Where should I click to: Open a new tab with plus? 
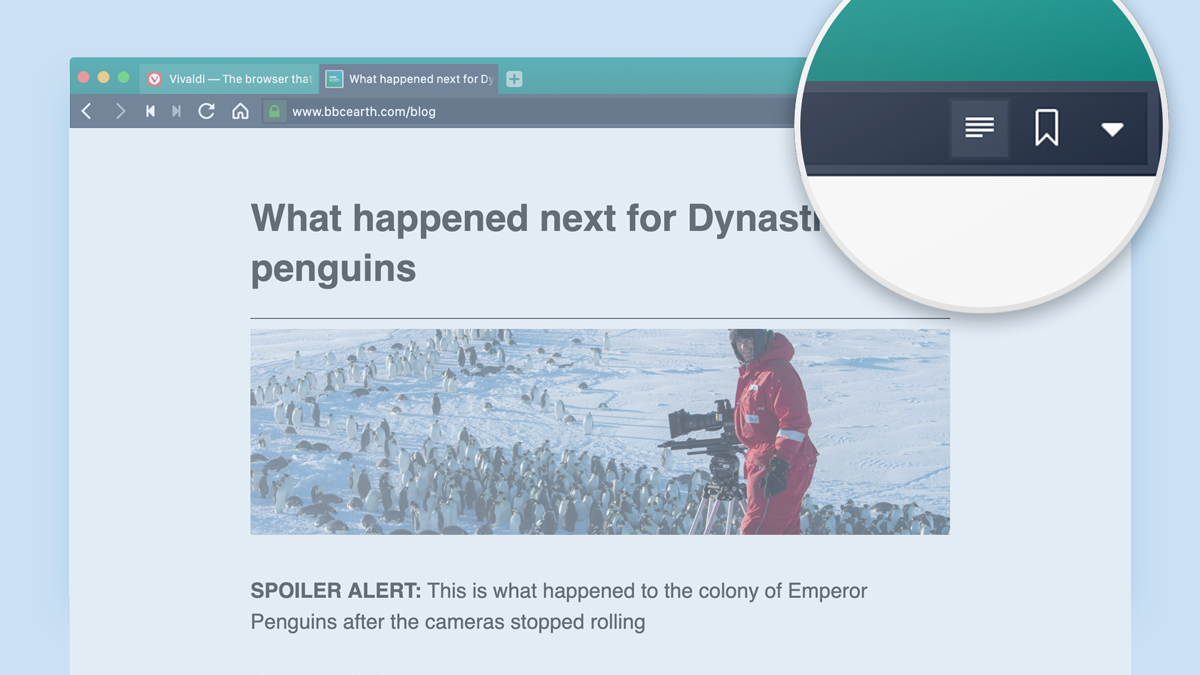514,79
